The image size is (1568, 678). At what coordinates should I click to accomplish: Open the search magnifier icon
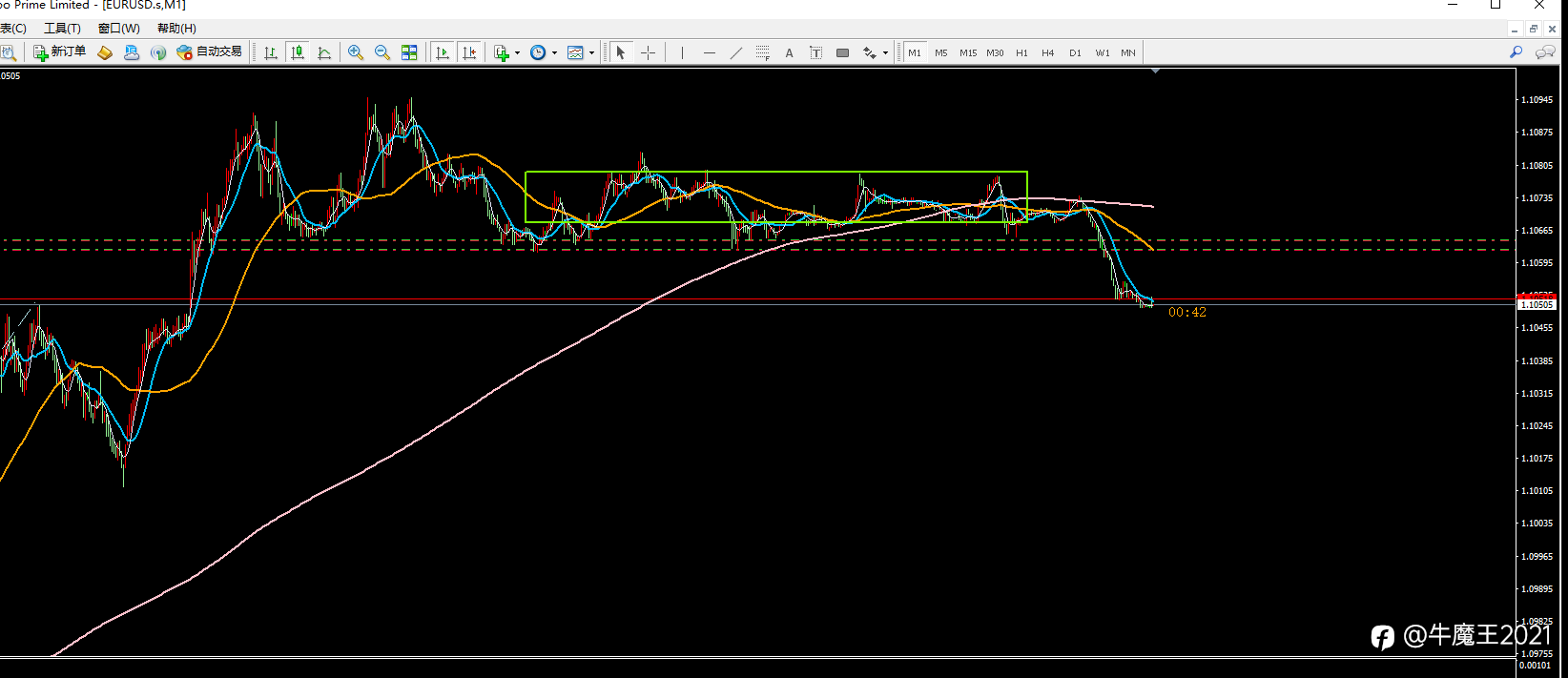[x=1516, y=52]
